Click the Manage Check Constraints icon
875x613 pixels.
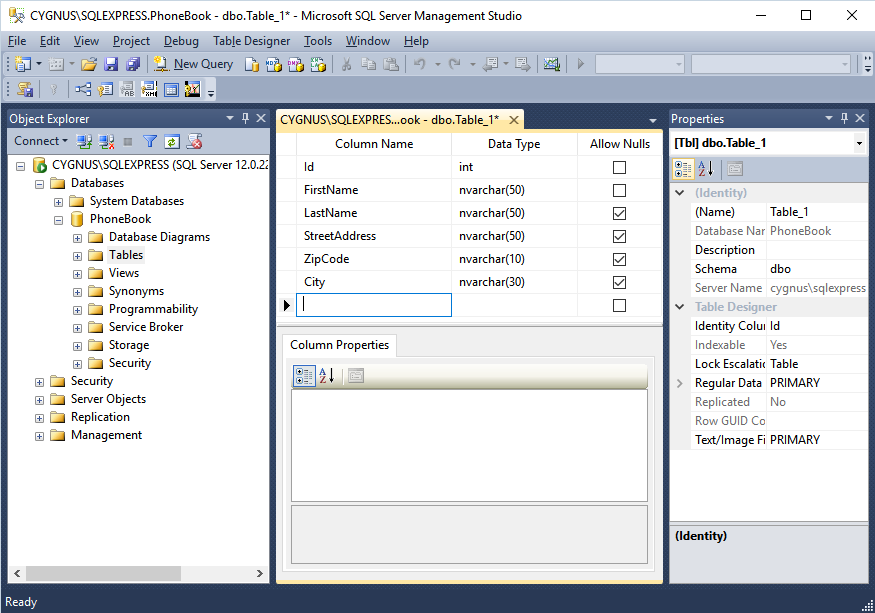point(171,89)
